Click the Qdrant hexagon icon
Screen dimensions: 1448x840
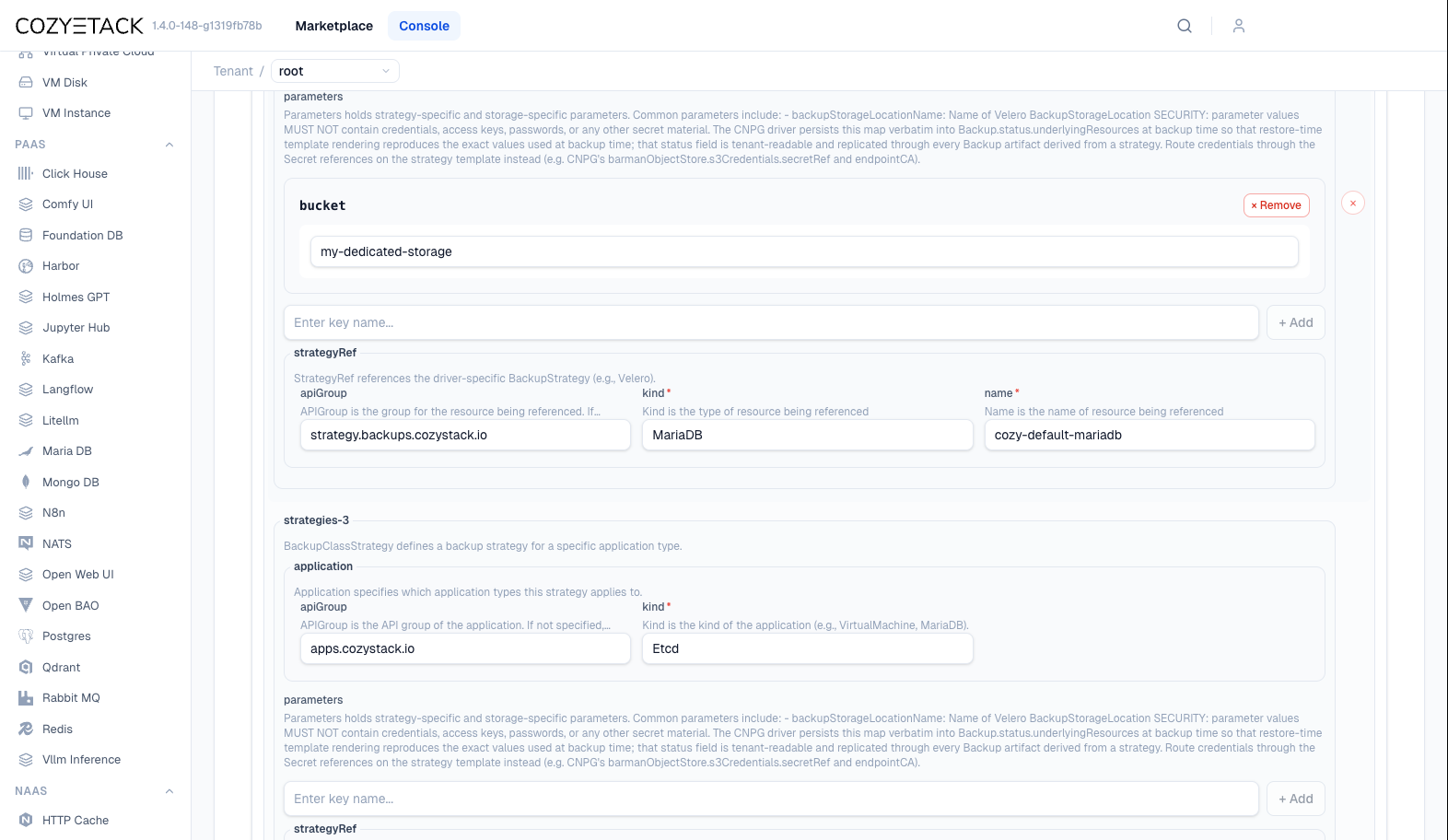coord(26,668)
